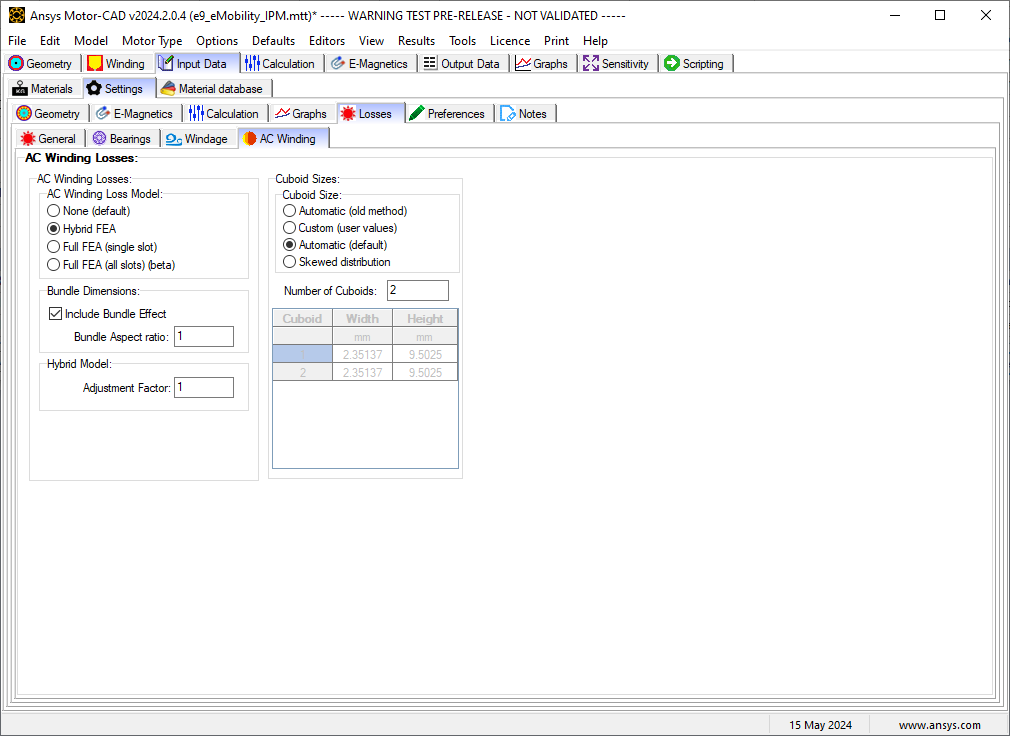
Task: Open the Bearings losses tab
Action: point(122,139)
